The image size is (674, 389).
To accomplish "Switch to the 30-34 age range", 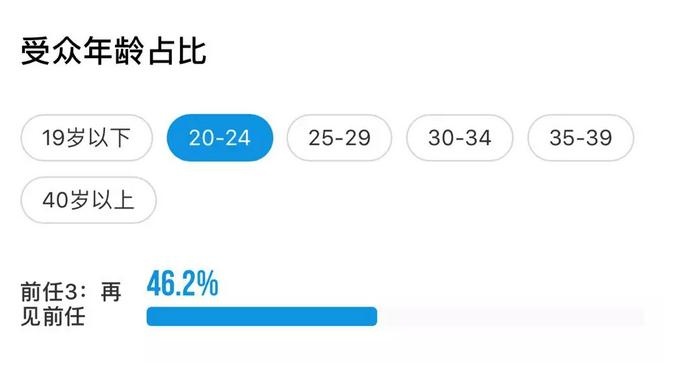I will [x=460, y=138].
